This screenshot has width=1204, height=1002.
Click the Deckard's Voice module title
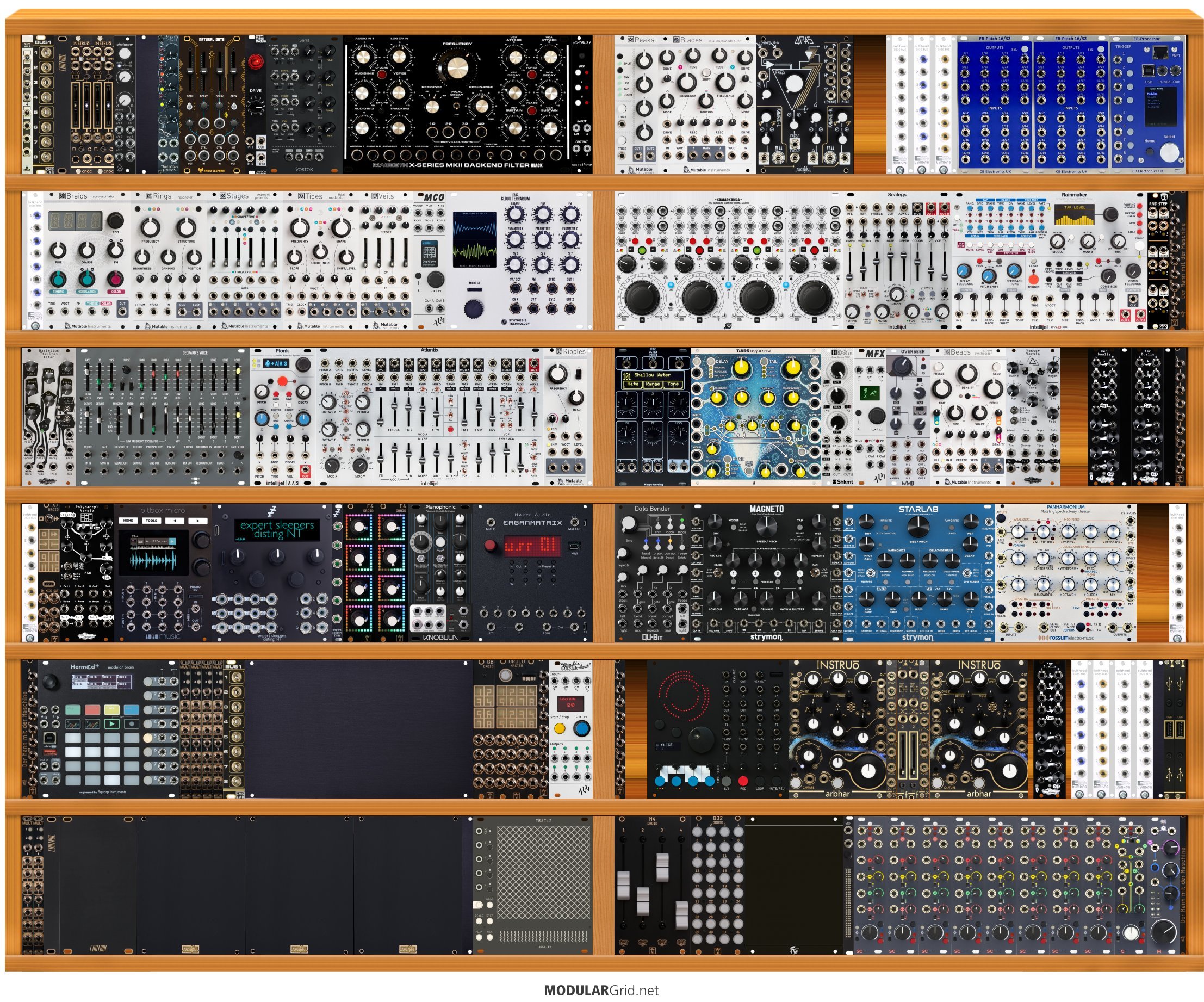pyautogui.click(x=195, y=352)
